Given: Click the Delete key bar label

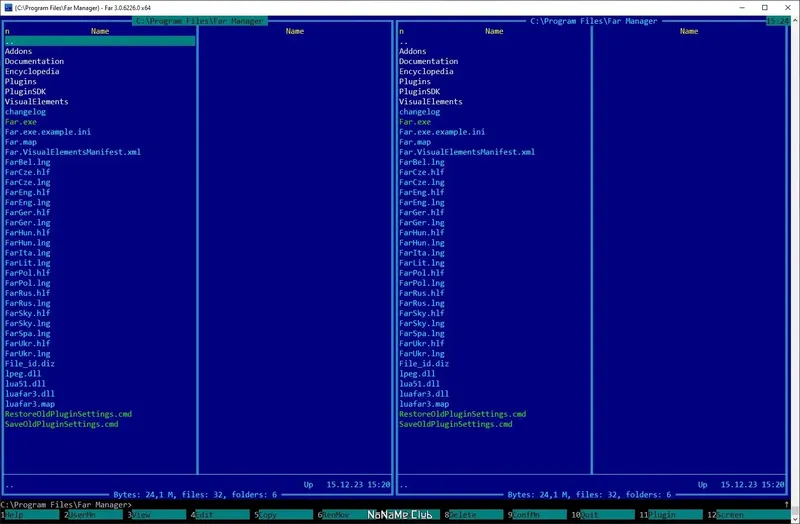Looking at the screenshot, I should [x=476, y=515].
